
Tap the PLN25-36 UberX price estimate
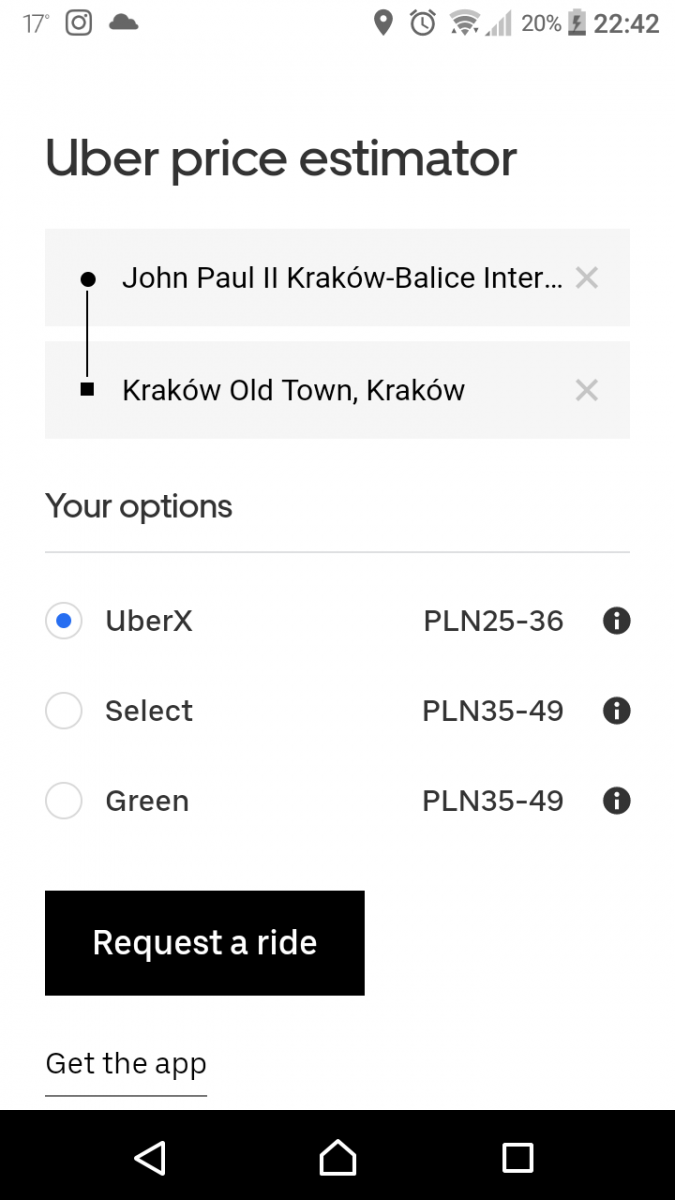point(493,621)
